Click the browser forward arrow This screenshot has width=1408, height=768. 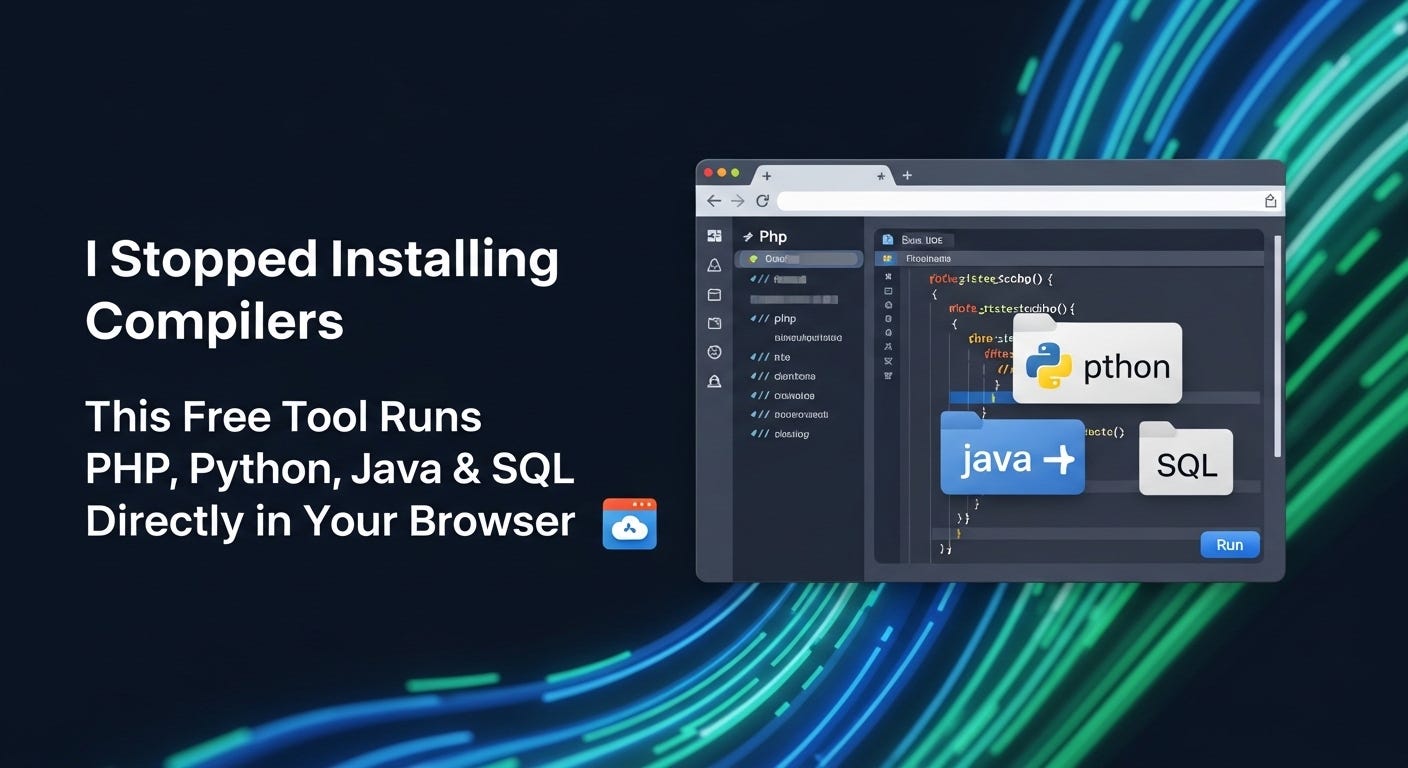coord(738,201)
